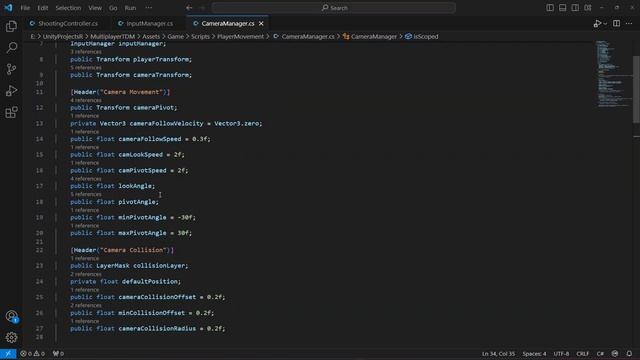
Task: Toggle the primary side bar layout icon
Action: point(550,8)
